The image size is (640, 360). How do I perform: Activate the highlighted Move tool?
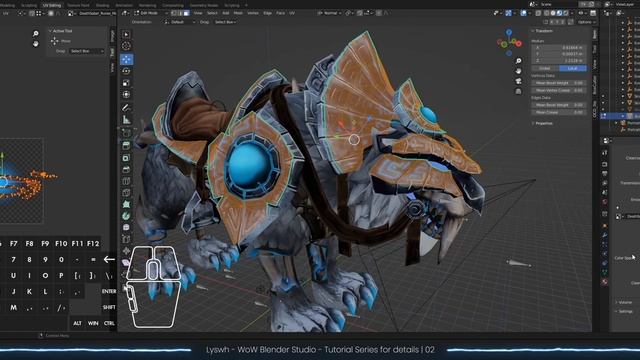126,60
